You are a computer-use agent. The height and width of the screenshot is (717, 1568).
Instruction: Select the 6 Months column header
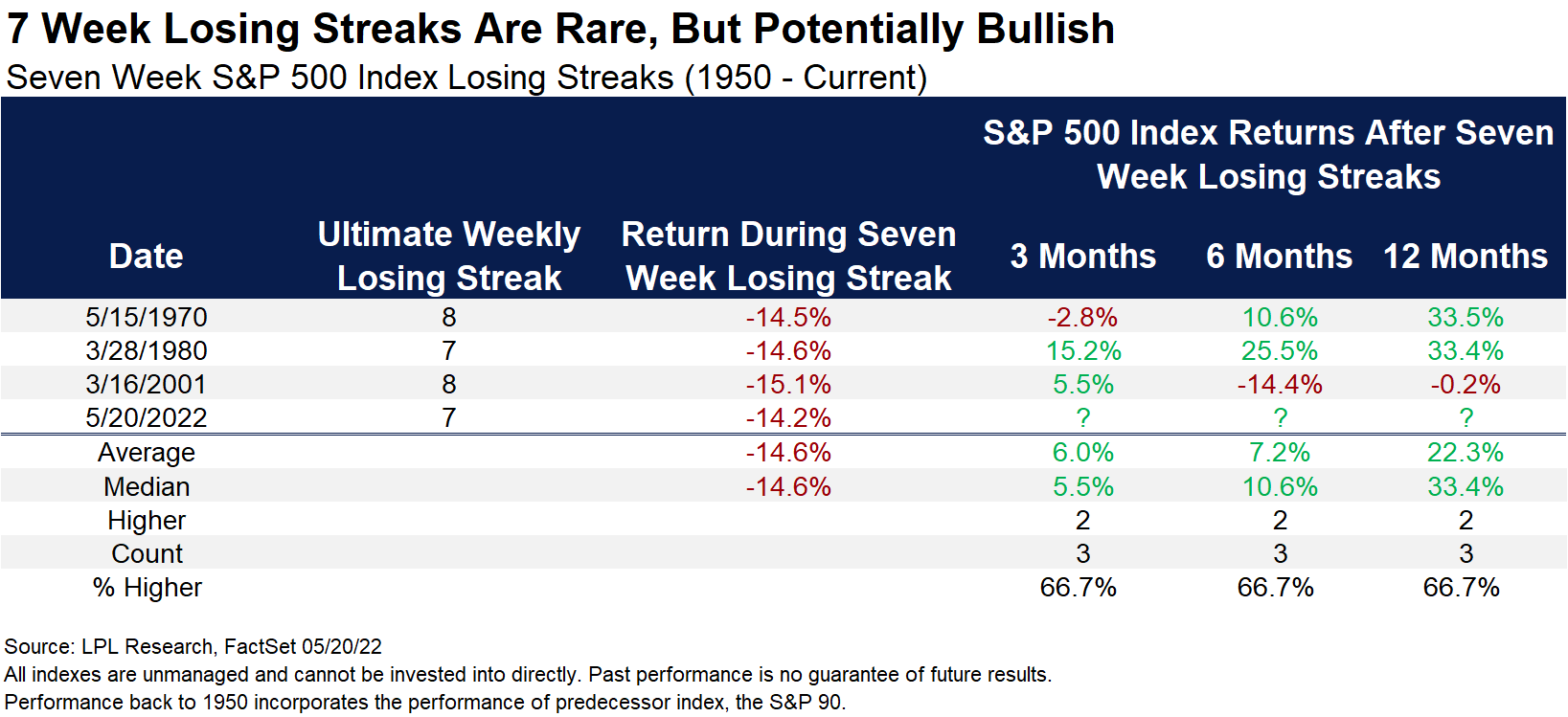pos(1279,257)
